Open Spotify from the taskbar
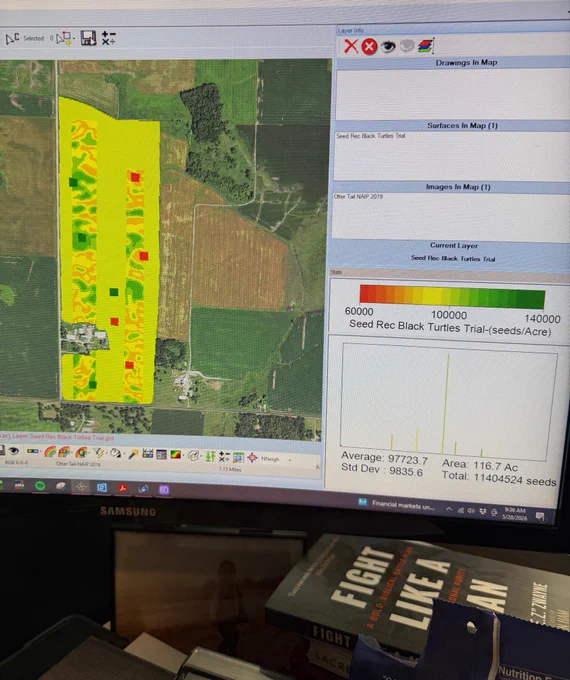Viewport: 570px width, 680px height. [x=40, y=486]
